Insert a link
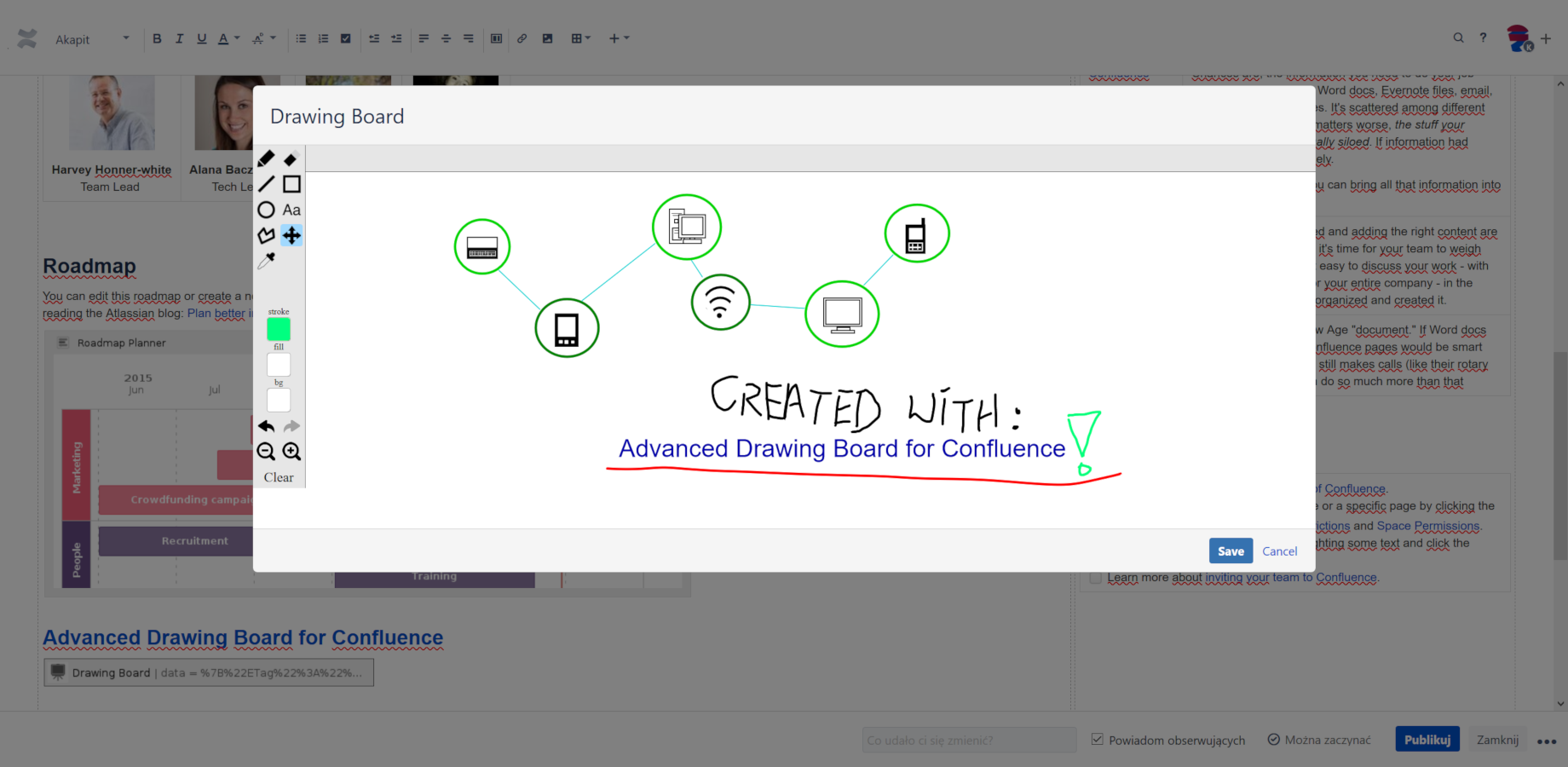 point(522,38)
